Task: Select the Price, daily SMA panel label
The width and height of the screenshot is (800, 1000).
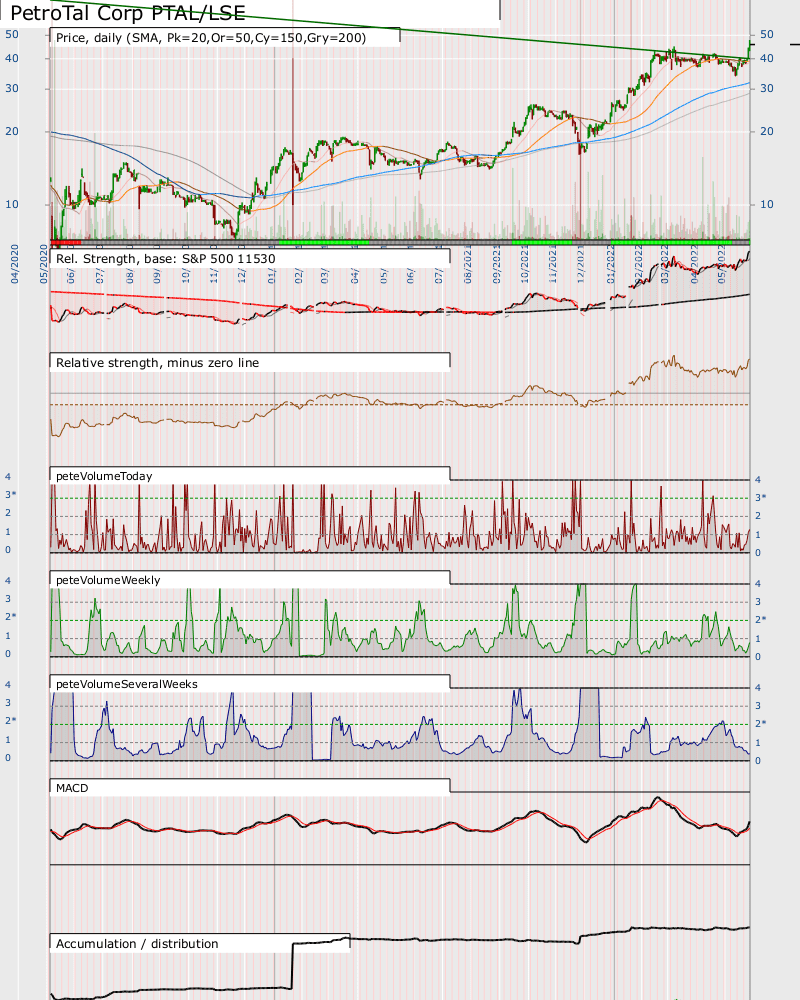Action: (x=211, y=38)
